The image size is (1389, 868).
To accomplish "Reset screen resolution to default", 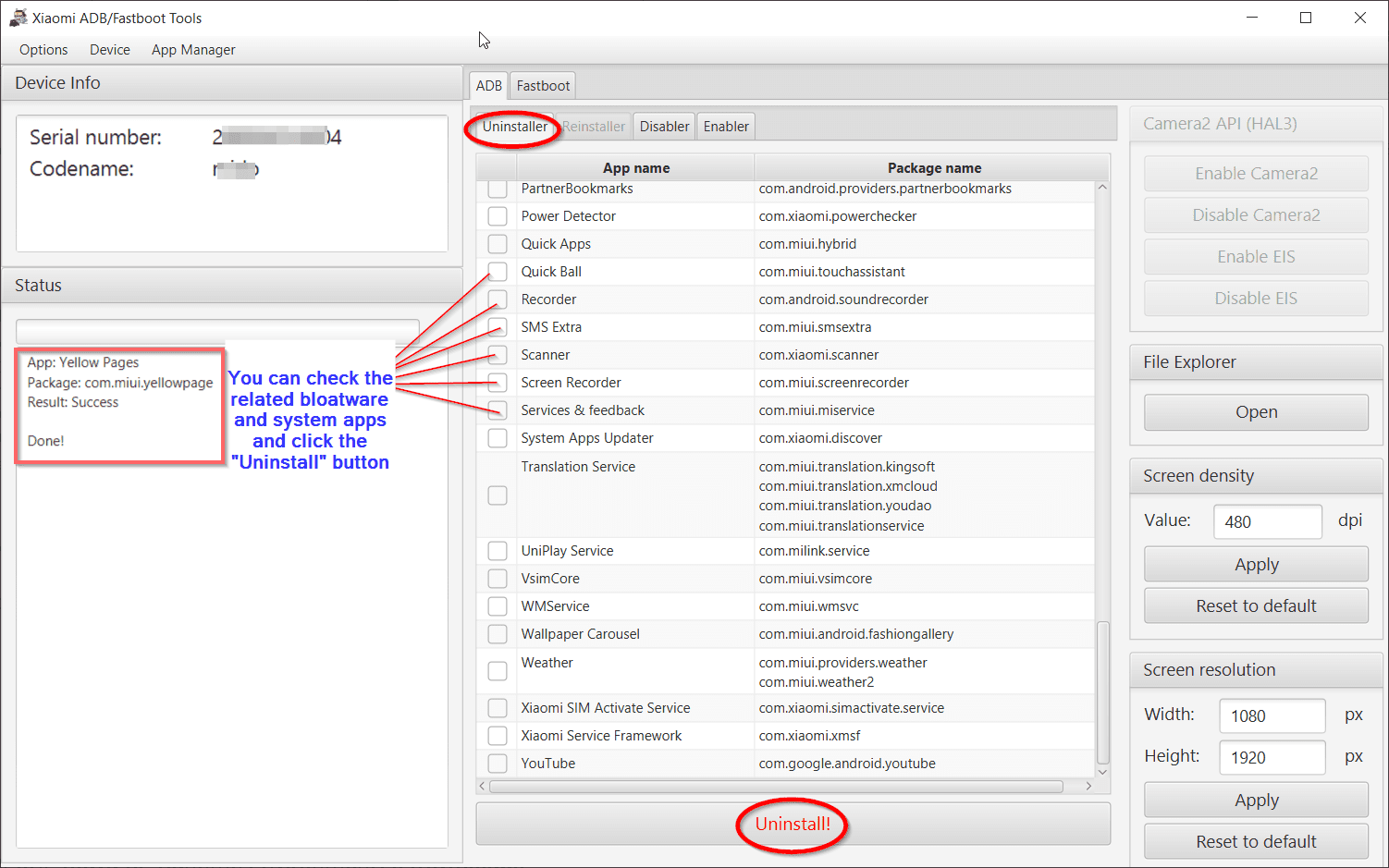I will pos(1256,842).
